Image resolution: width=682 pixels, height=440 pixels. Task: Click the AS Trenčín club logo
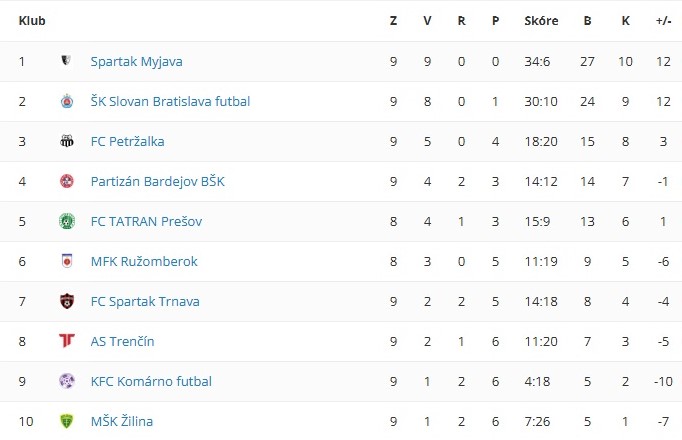point(66,341)
